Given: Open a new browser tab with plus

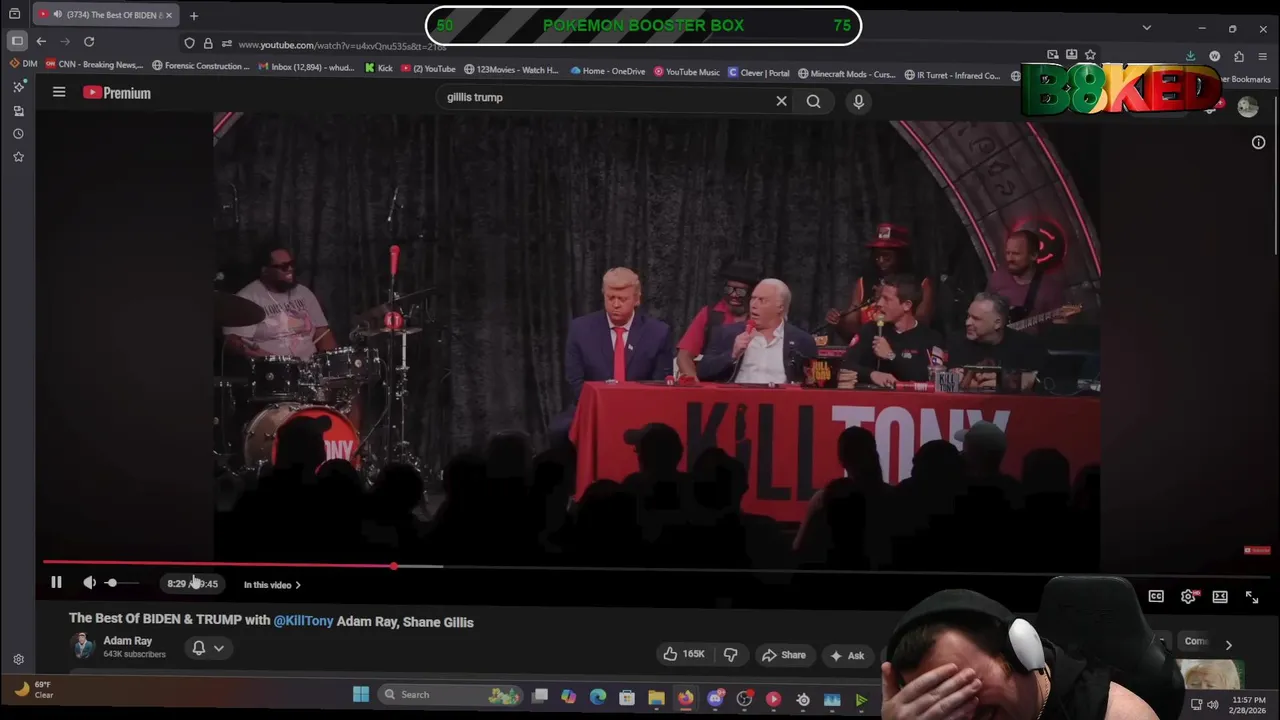Looking at the screenshot, I should (x=194, y=15).
